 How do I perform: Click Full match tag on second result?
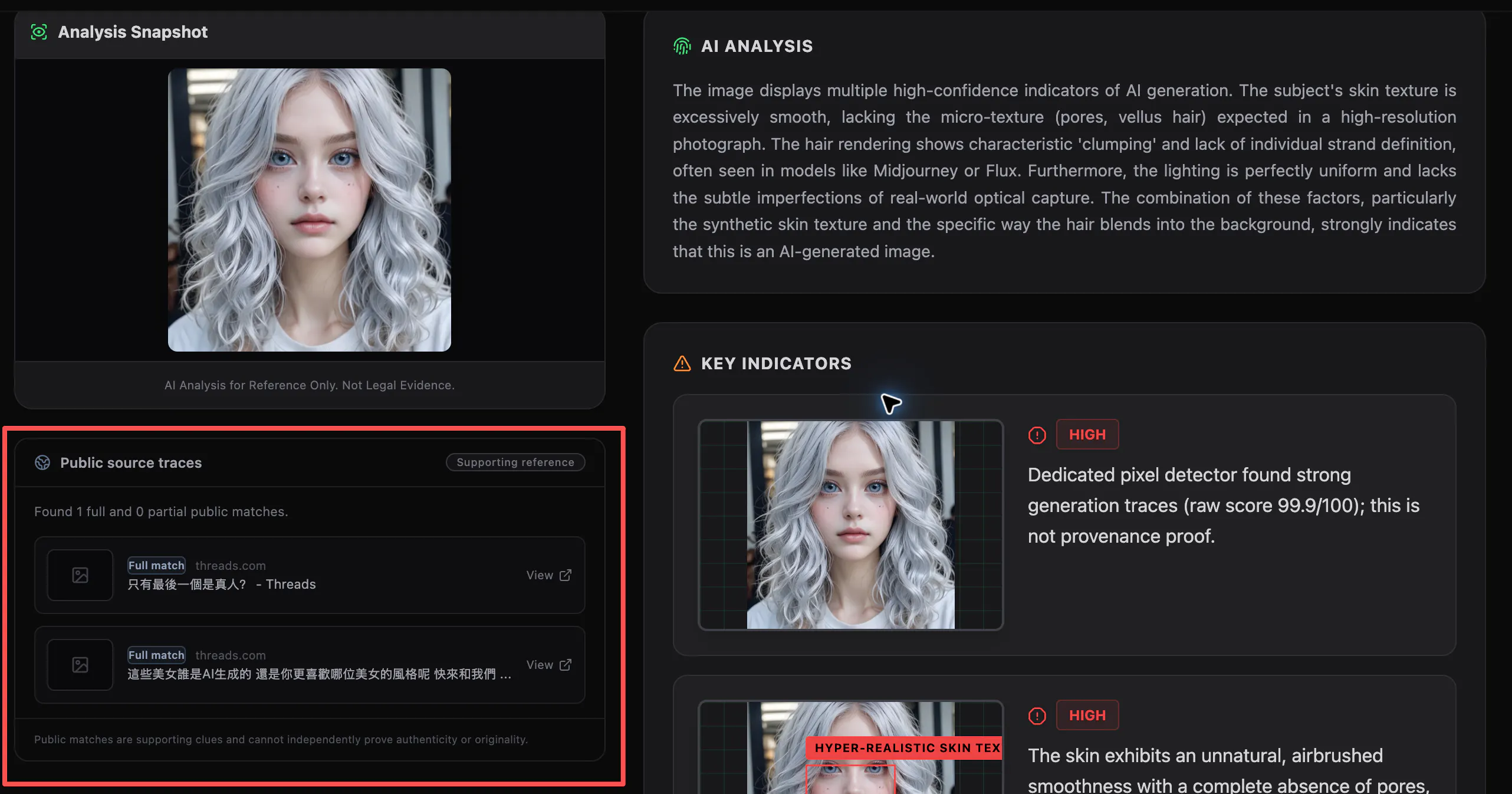156,655
